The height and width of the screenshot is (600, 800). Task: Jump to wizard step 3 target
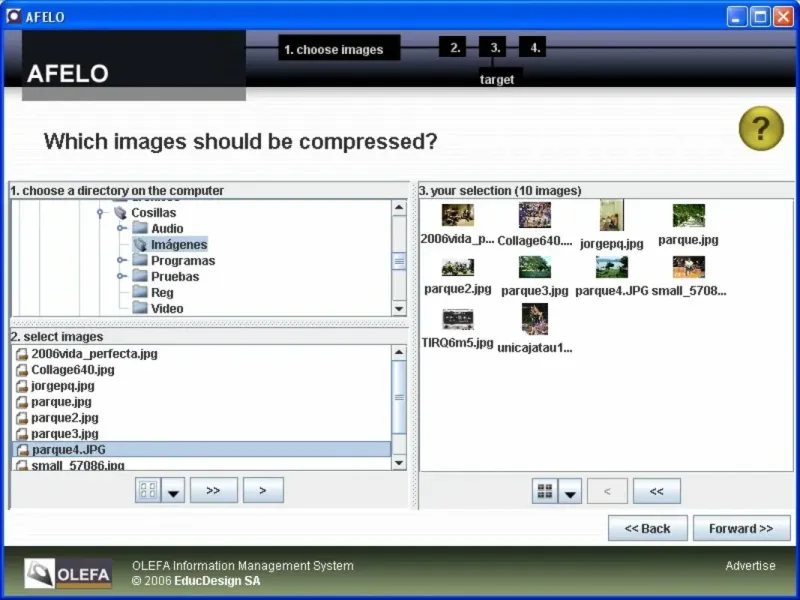(x=493, y=47)
